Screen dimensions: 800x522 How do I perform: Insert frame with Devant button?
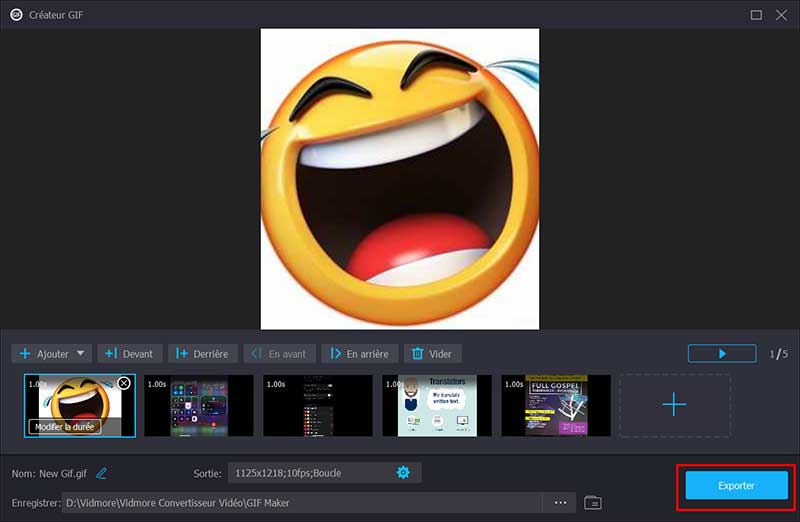click(130, 354)
